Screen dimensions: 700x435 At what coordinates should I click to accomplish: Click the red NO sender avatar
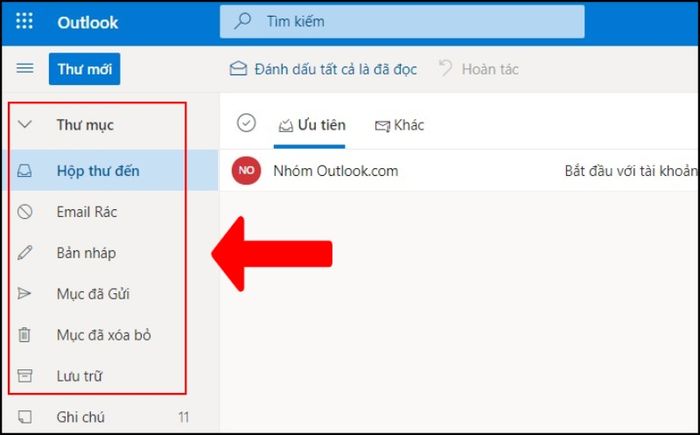tap(246, 170)
